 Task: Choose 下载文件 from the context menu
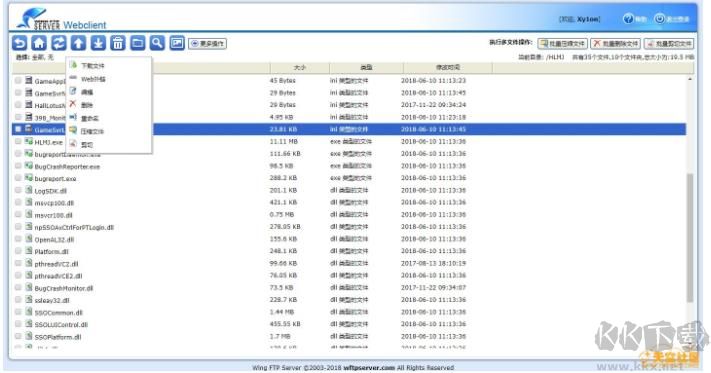pyautogui.click(x=93, y=66)
